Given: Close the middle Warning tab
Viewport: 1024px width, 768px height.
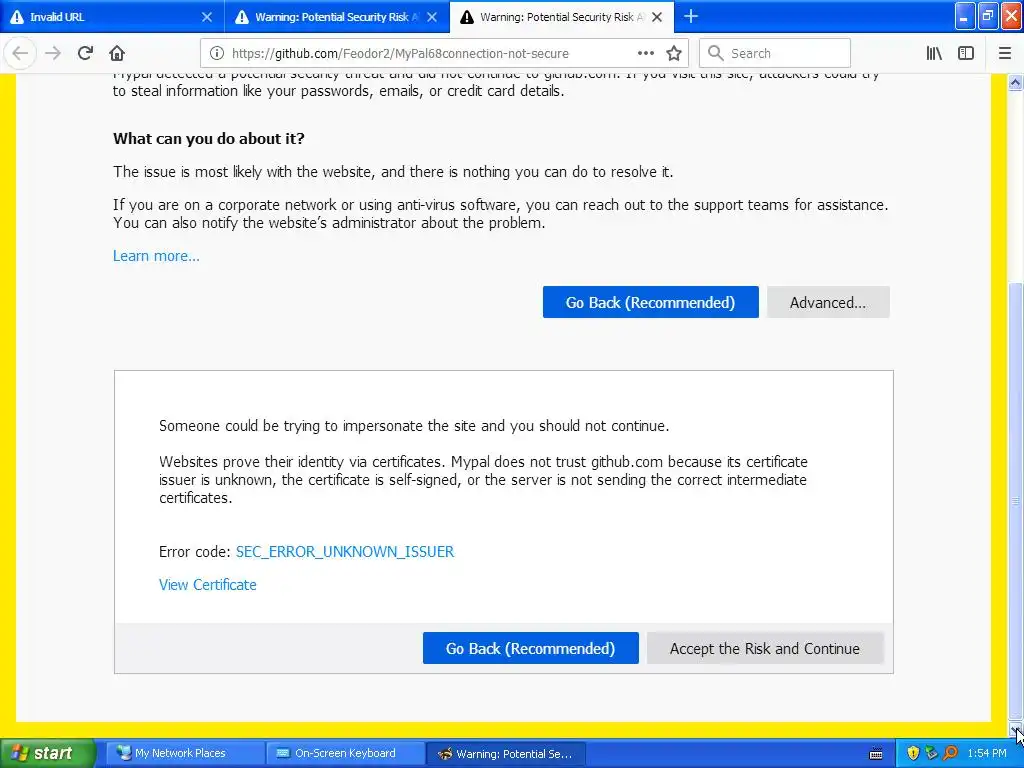Looking at the screenshot, I should click(432, 17).
